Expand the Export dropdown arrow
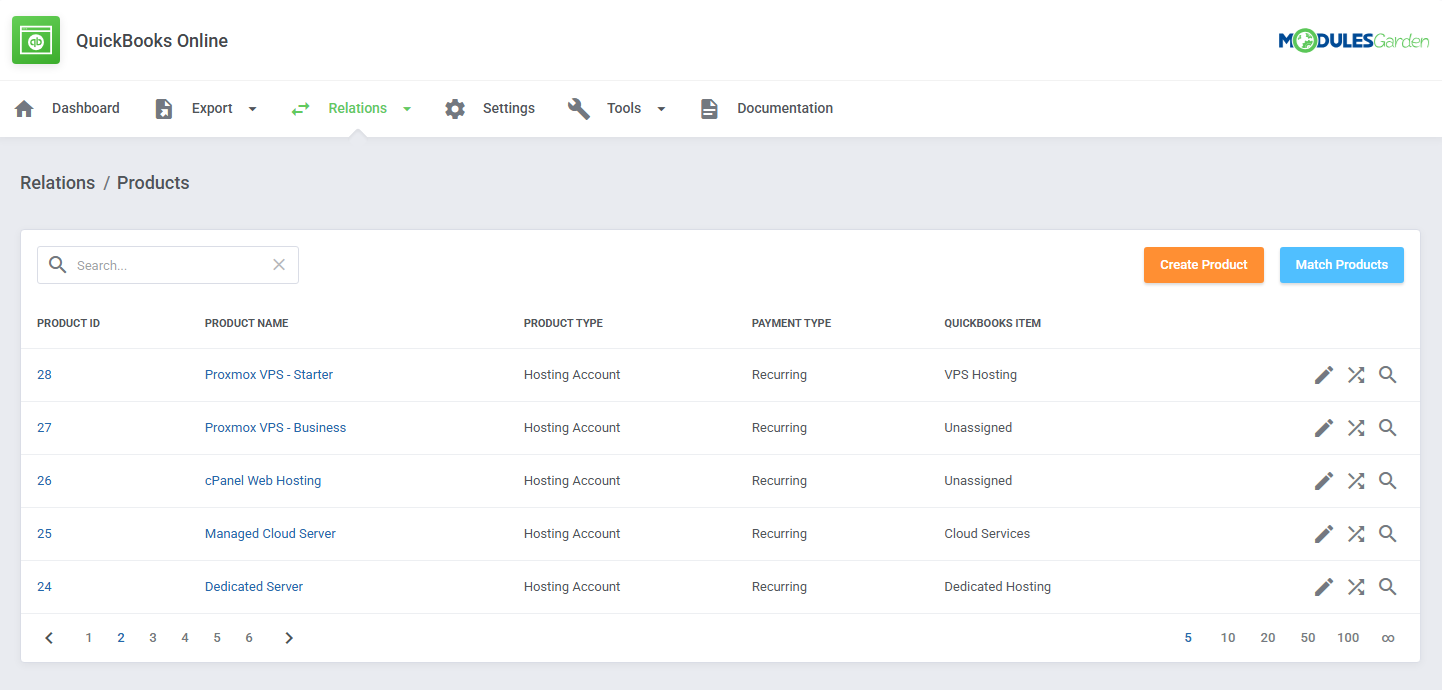The height and width of the screenshot is (690, 1442). 252,109
